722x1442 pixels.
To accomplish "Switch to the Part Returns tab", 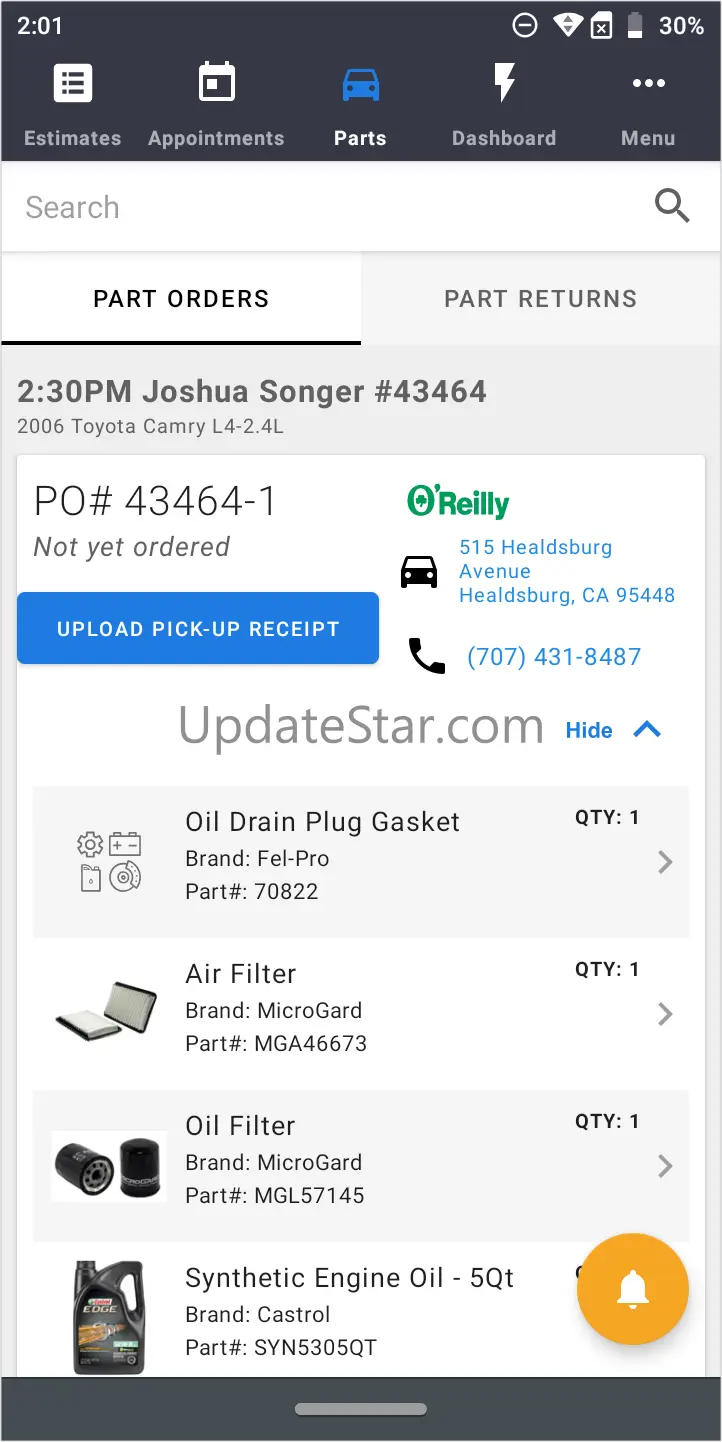I will (x=540, y=299).
